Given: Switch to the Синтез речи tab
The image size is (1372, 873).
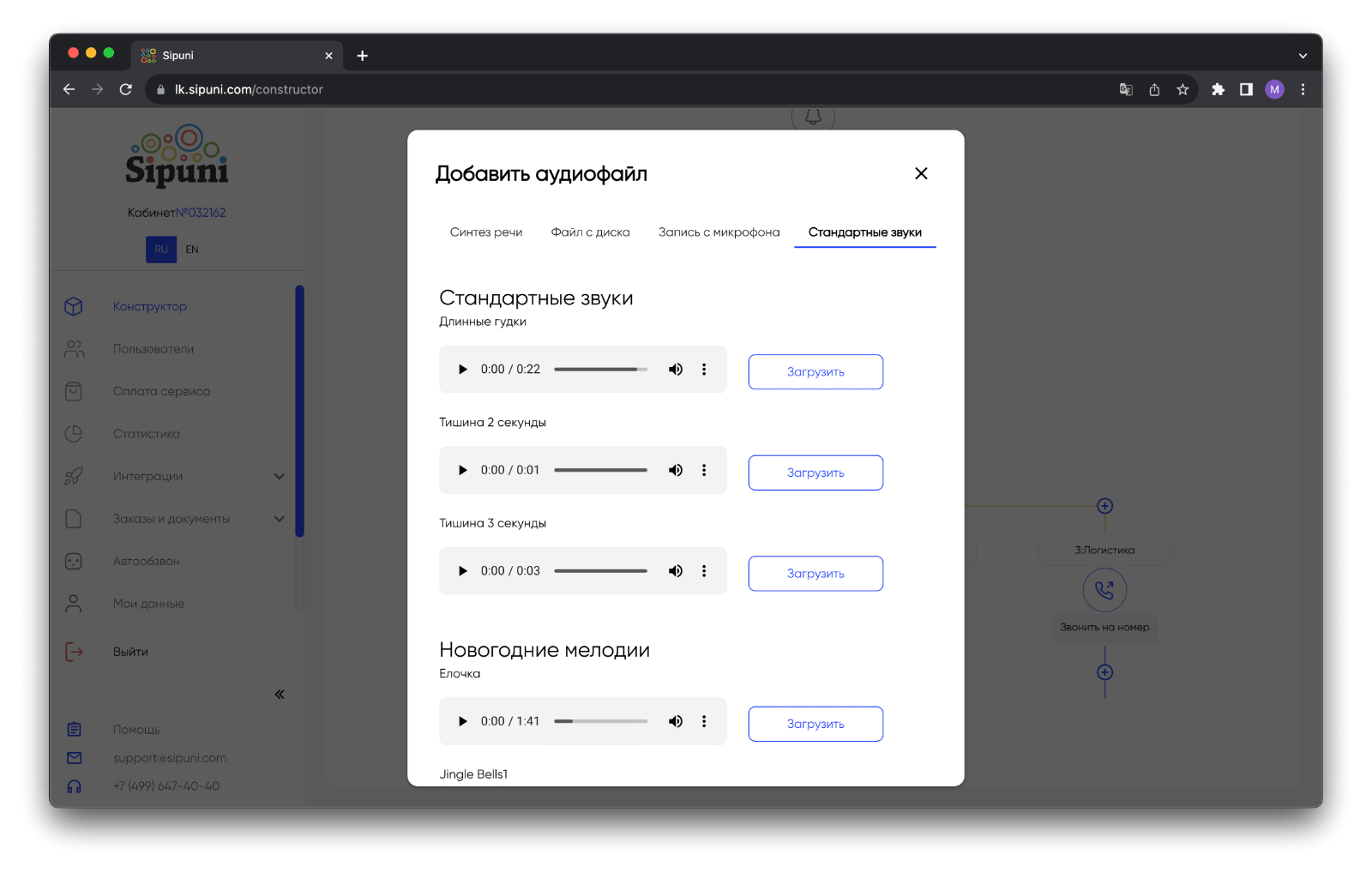Looking at the screenshot, I should tap(486, 232).
